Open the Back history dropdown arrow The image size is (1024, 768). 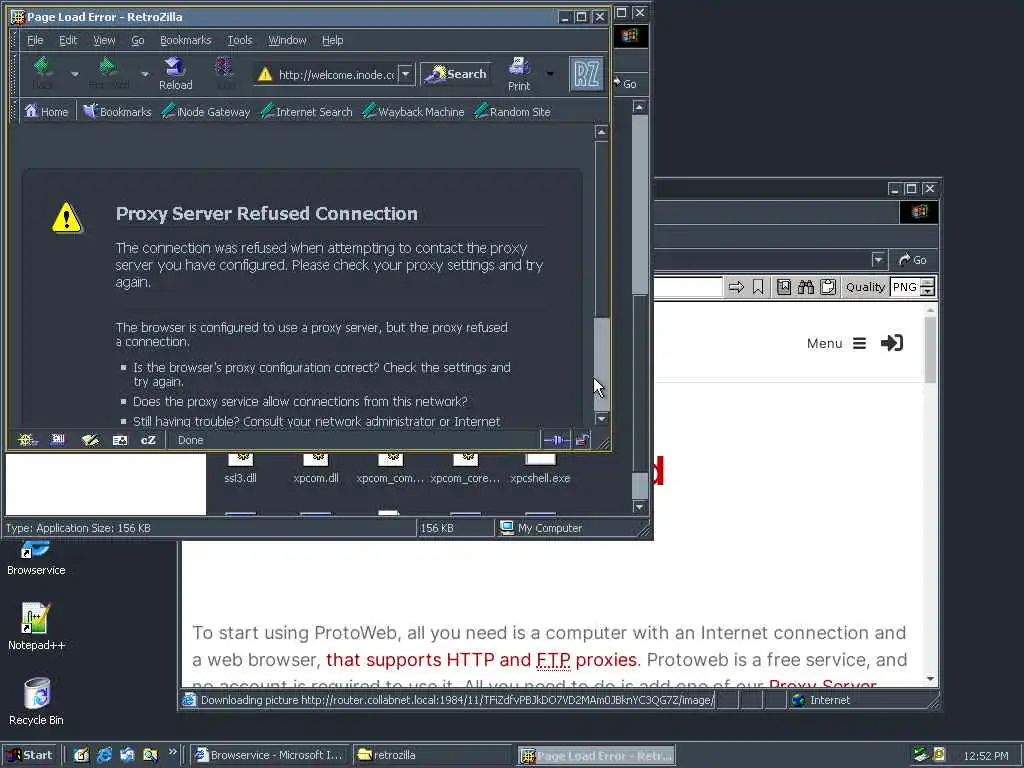(75, 74)
